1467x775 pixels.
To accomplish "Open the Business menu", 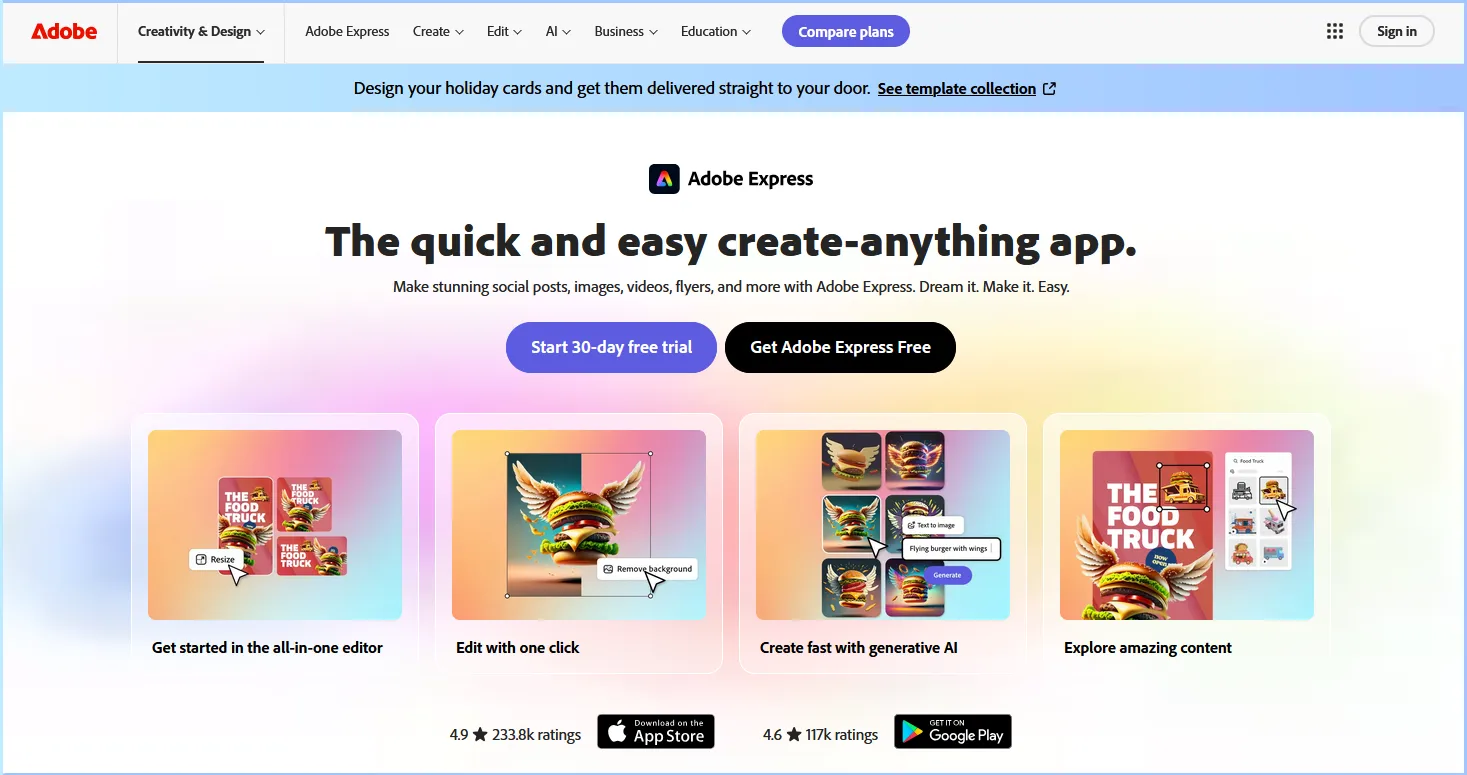I will click(x=626, y=31).
